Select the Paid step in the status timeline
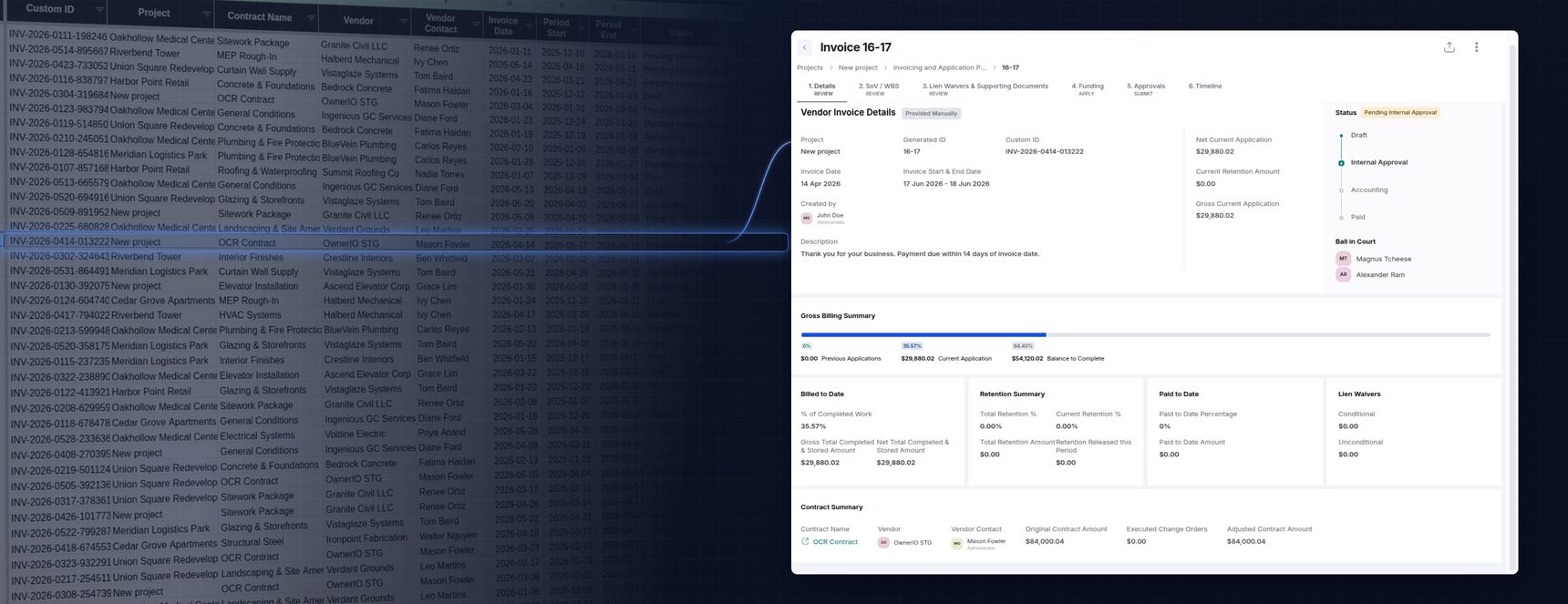Image resolution: width=1568 pixels, height=604 pixels. point(1357,217)
